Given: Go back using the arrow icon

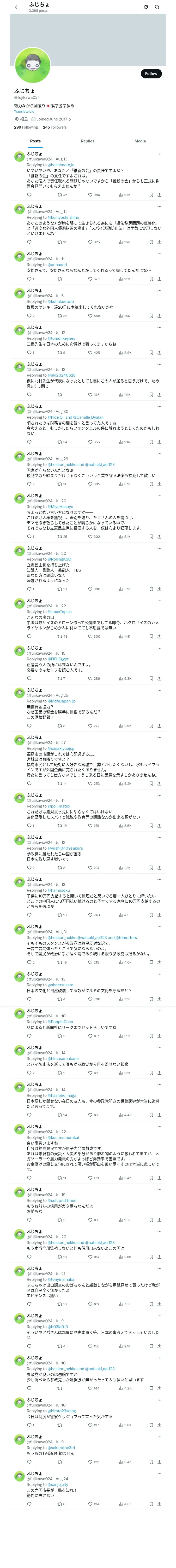Looking at the screenshot, I should (x=17, y=7).
